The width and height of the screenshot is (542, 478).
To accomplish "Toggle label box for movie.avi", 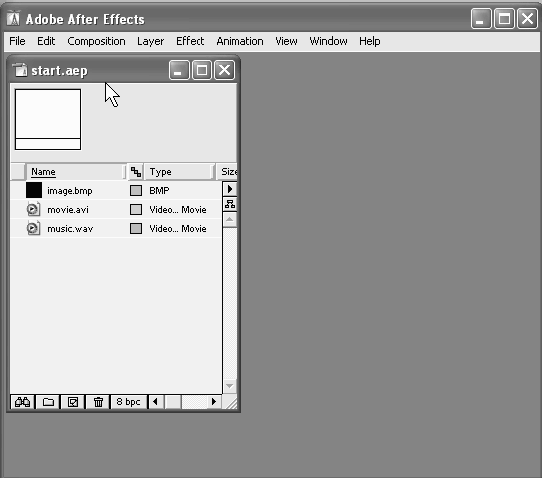I will [x=136, y=209].
